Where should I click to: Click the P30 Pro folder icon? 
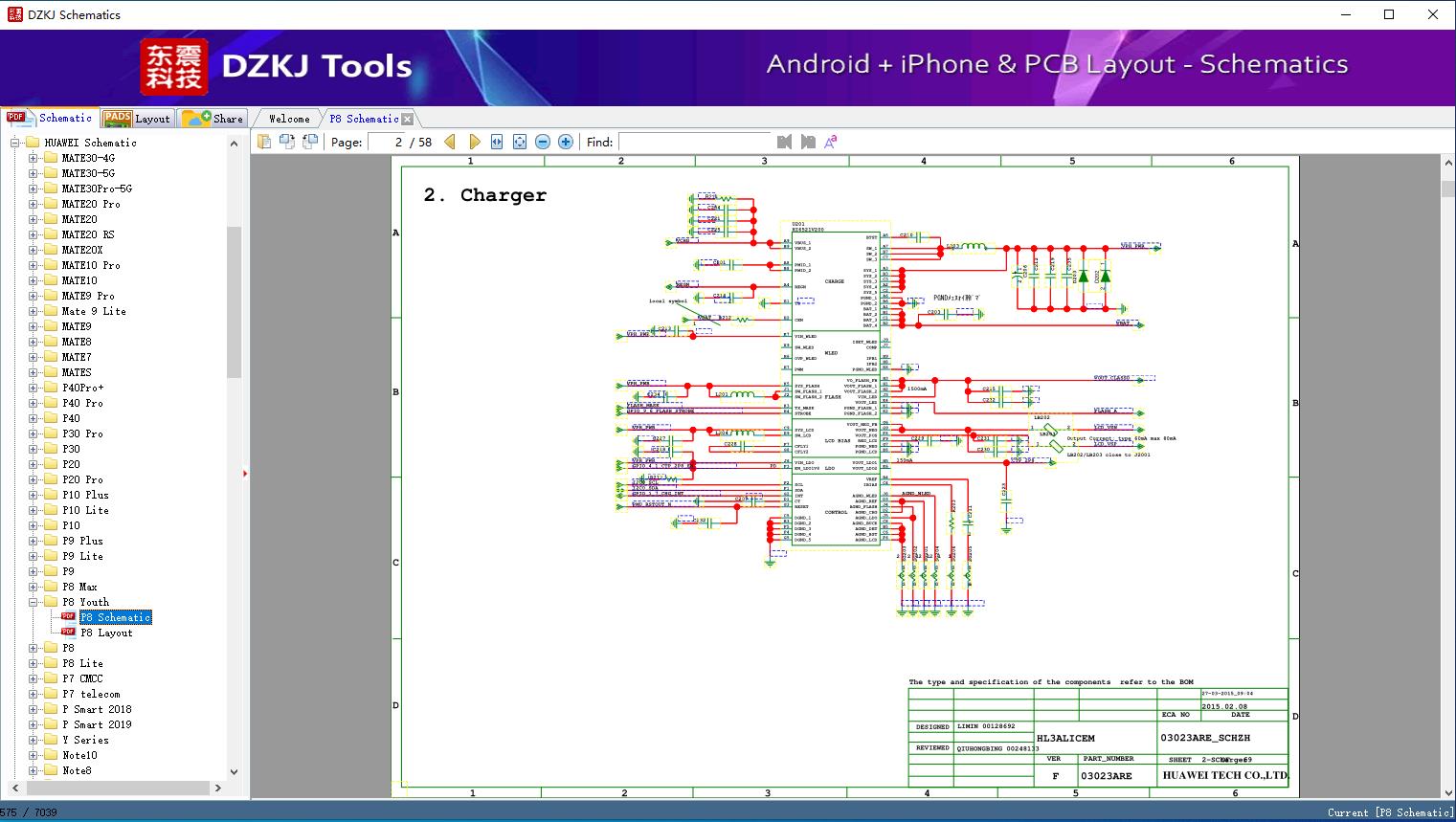[x=51, y=433]
